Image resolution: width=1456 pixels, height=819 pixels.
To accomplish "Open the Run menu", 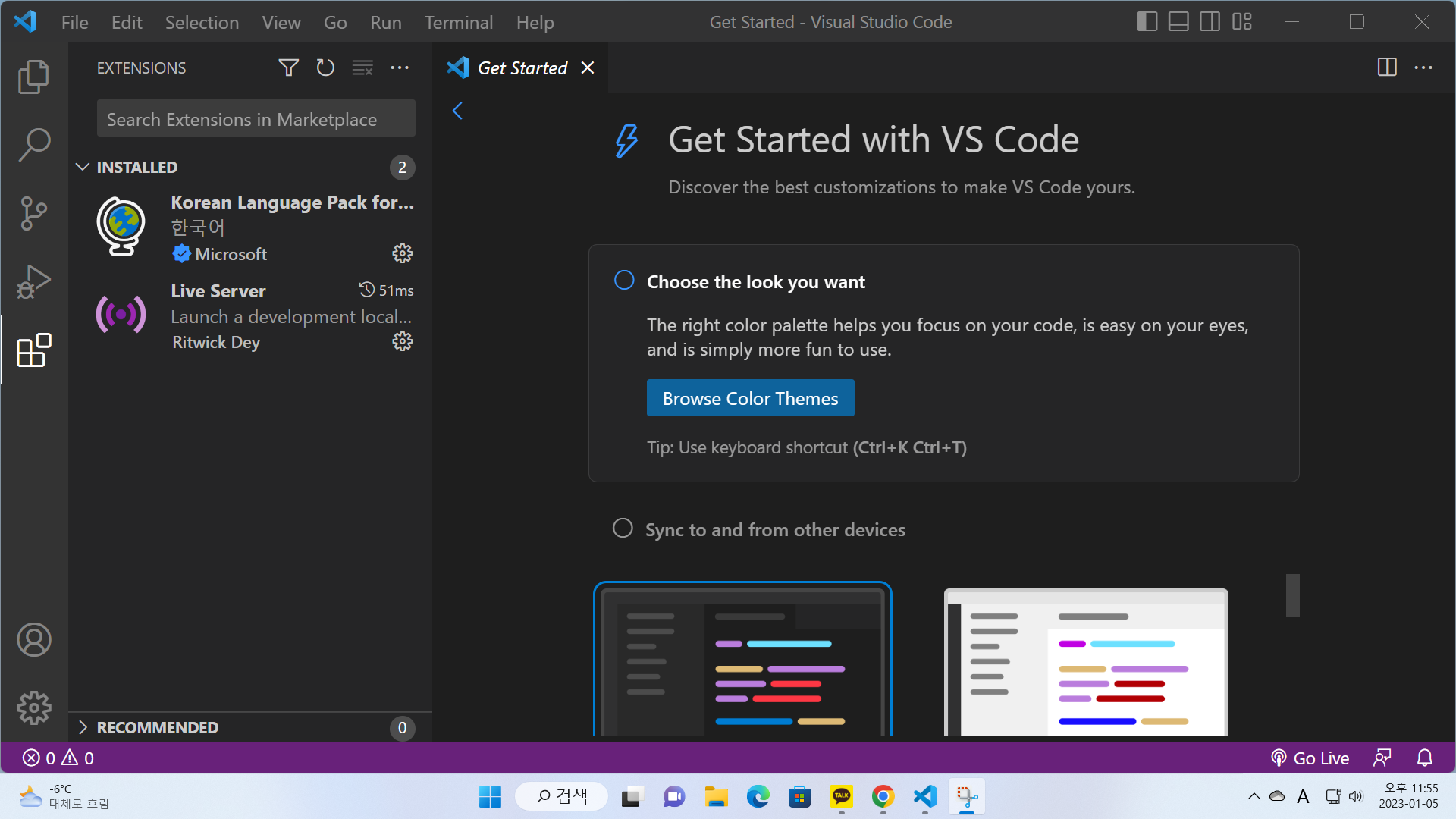I will [x=386, y=22].
